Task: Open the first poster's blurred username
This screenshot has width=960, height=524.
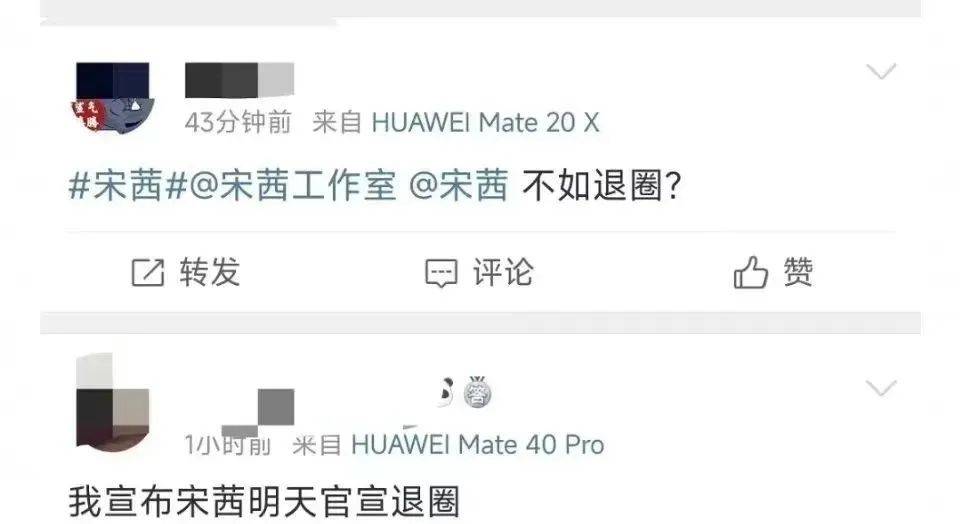Action: 239,80
